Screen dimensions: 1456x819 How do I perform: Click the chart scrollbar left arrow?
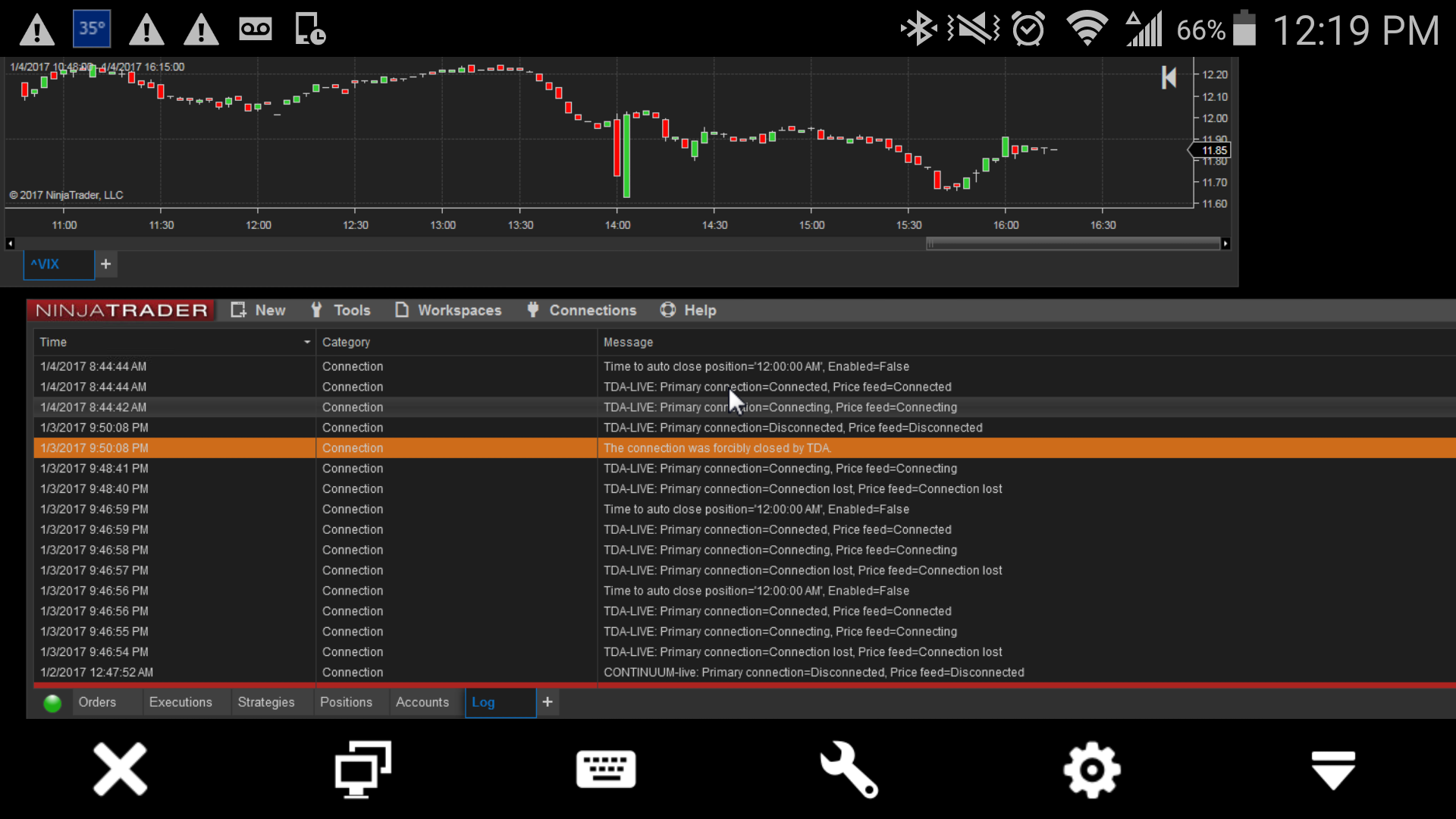click(x=10, y=243)
